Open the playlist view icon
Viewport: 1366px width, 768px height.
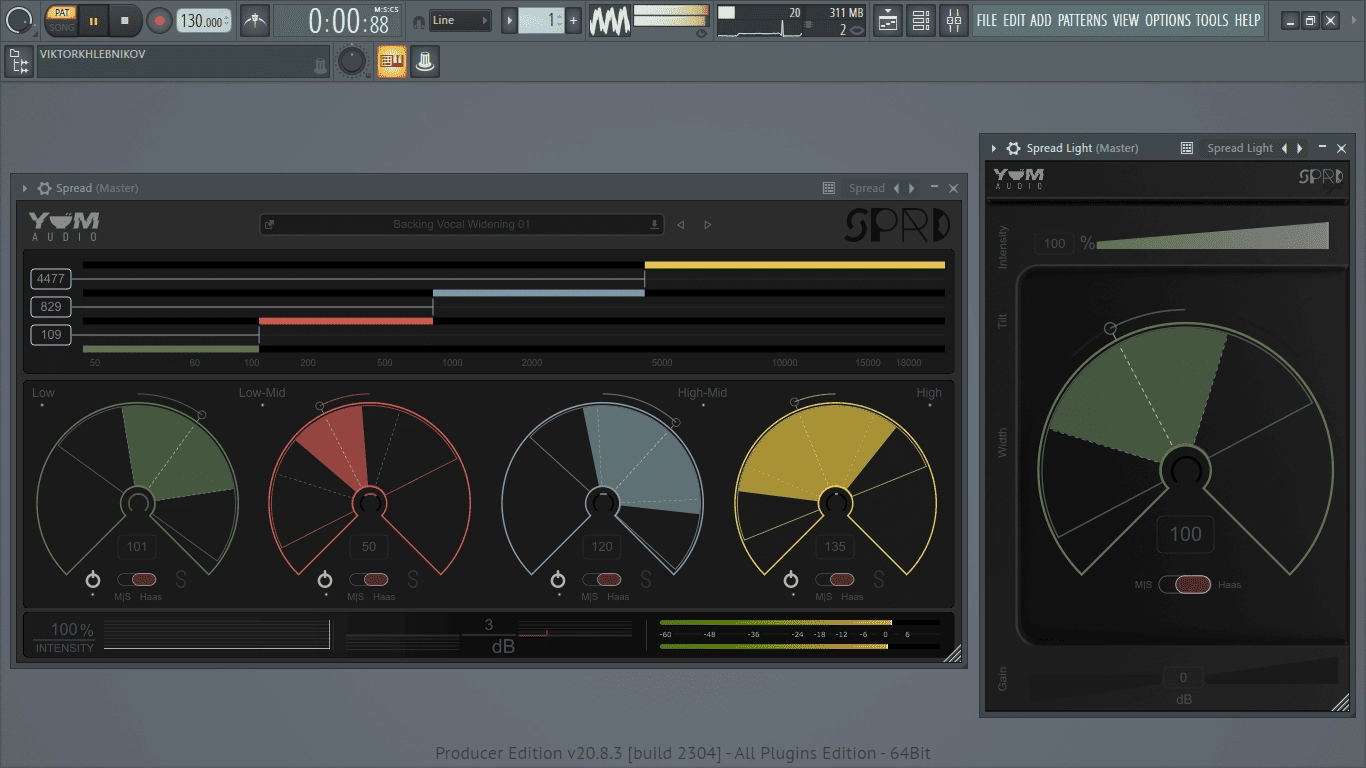click(887, 20)
